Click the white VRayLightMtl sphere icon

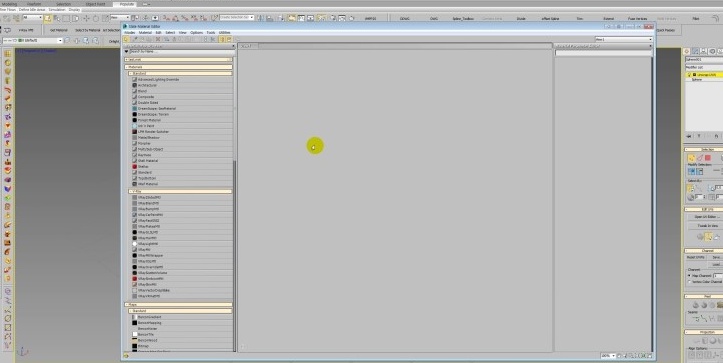(135, 244)
